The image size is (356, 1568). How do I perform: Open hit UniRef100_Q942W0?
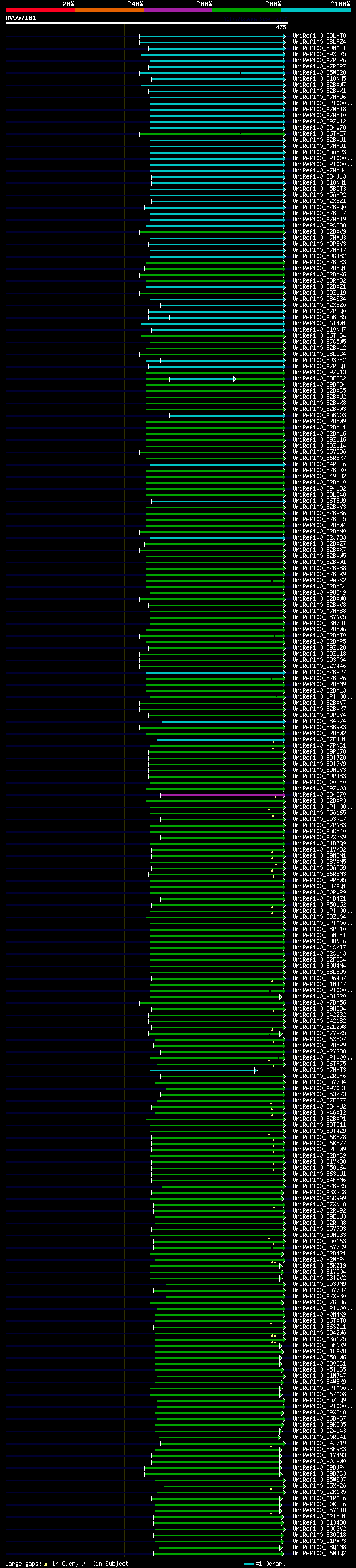[319, 1333]
